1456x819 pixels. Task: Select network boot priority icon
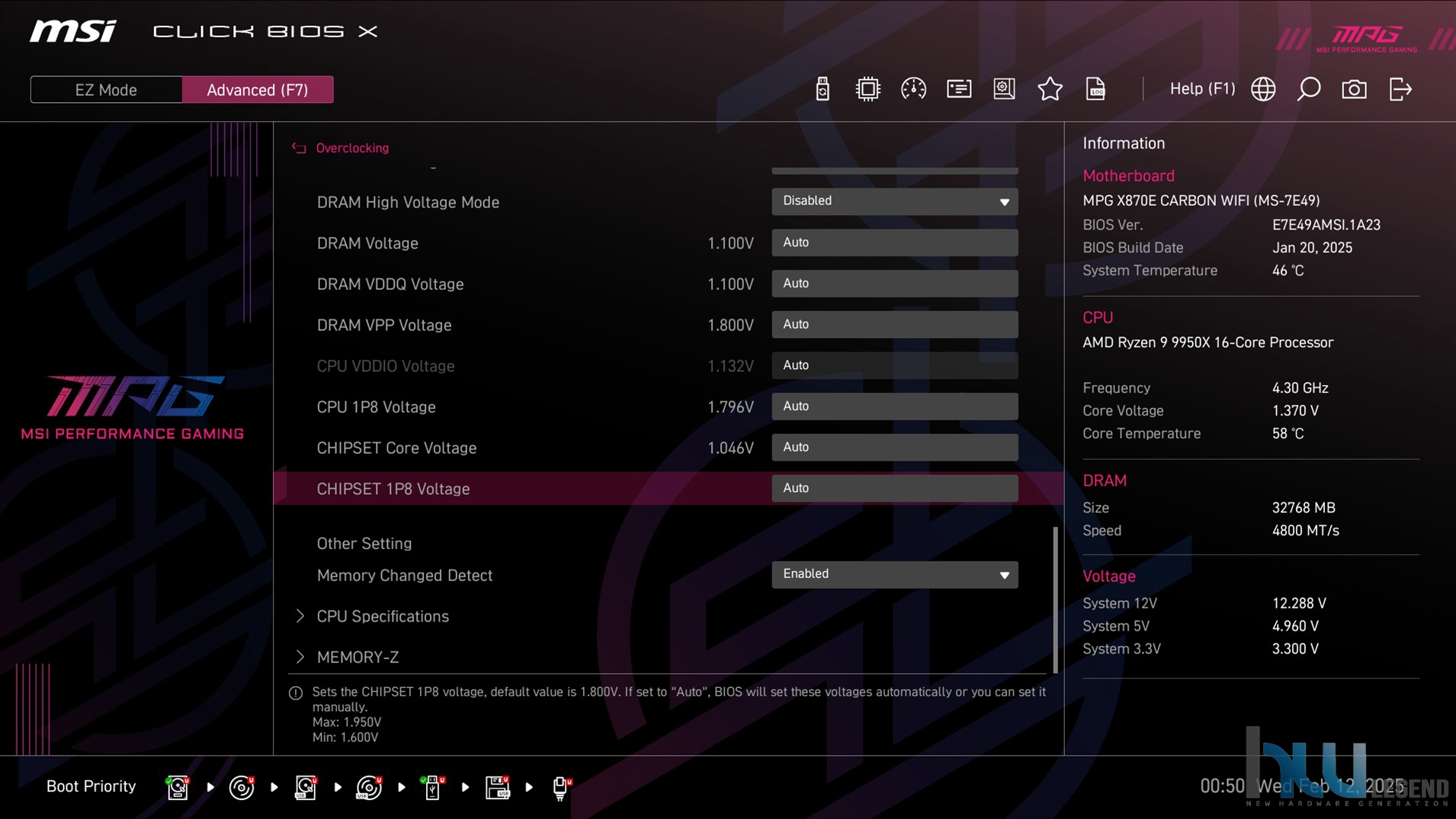pos(561,787)
